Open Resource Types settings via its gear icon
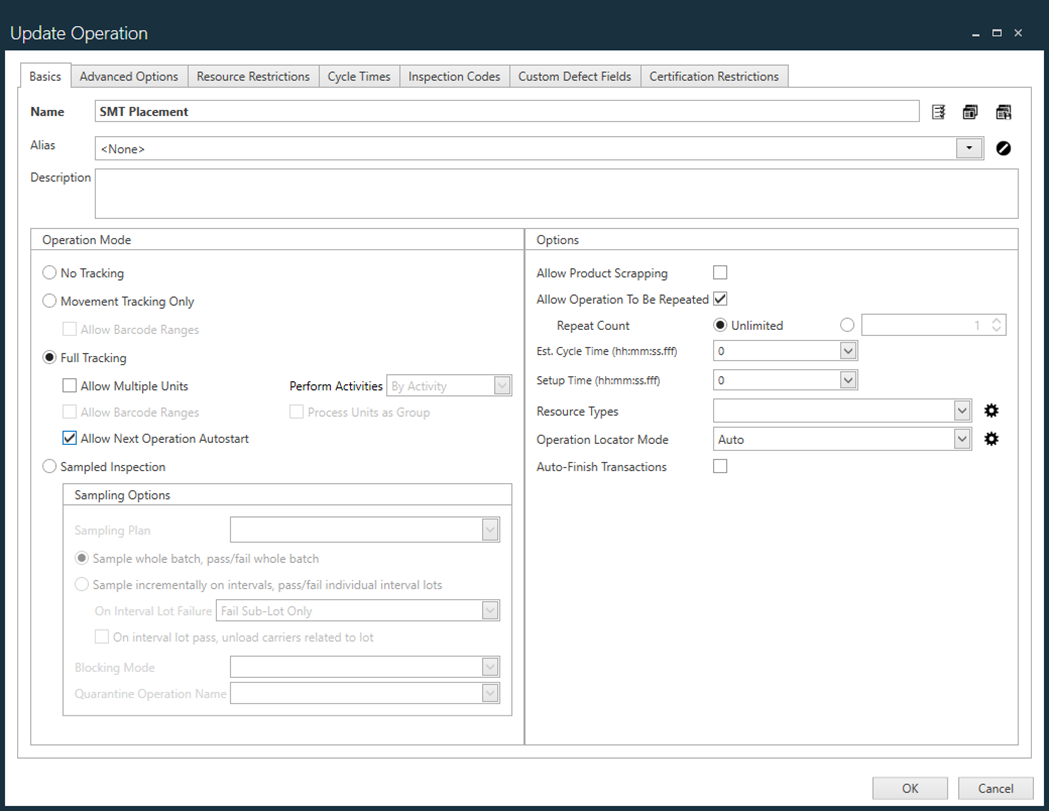 (991, 410)
